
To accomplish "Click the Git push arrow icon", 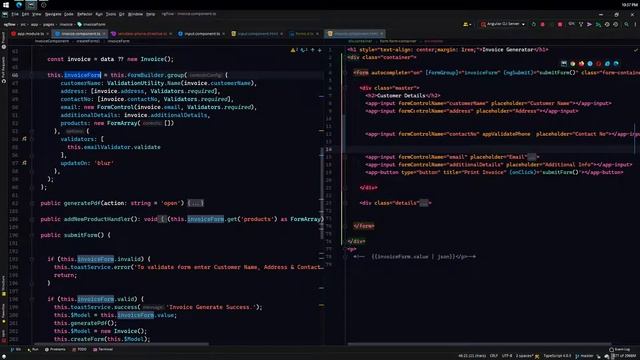I will [589, 24].
